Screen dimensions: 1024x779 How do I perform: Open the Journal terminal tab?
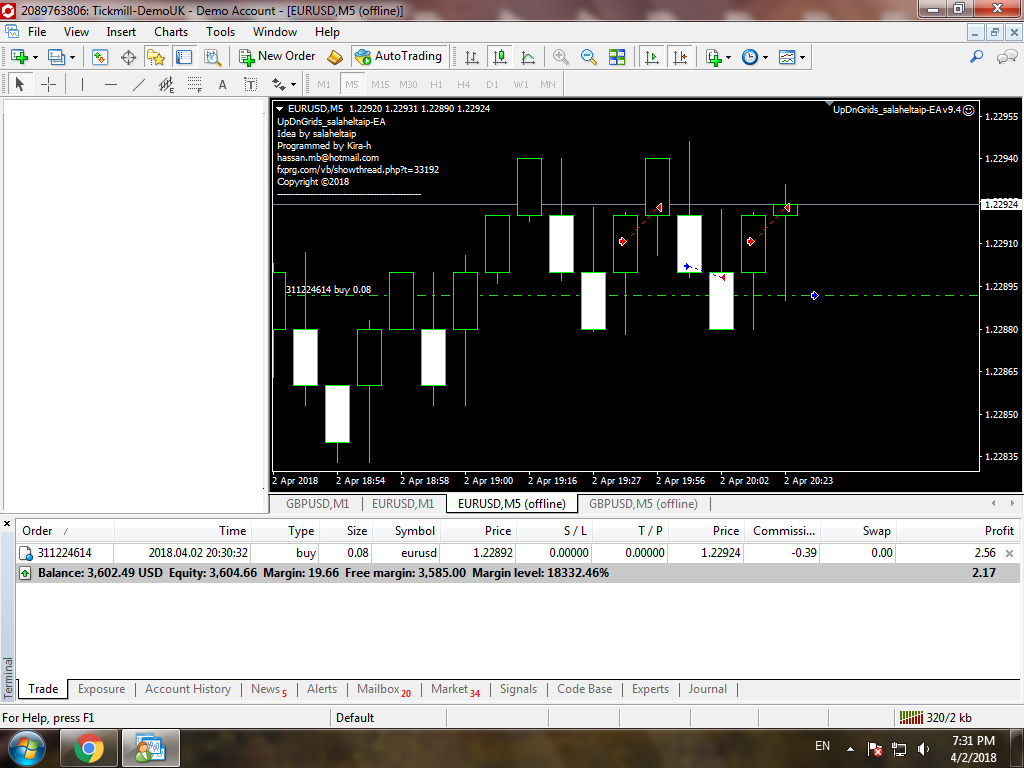[x=707, y=689]
